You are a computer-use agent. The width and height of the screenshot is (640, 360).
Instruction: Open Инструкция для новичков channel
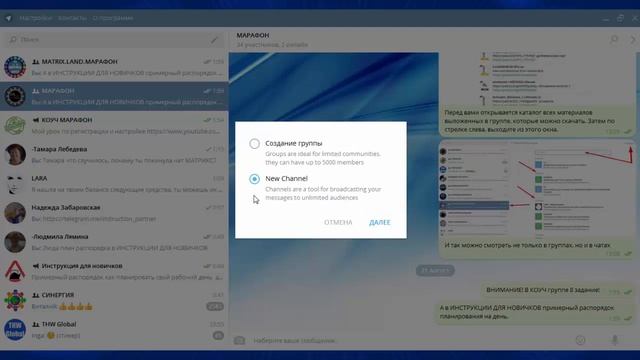point(114,271)
